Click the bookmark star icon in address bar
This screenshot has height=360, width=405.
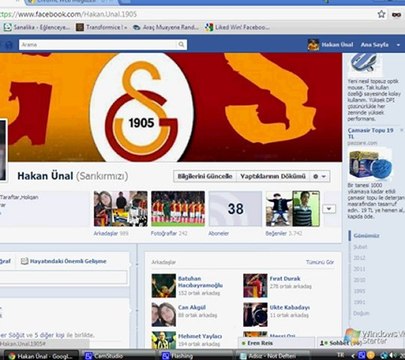click(x=381, y=14)
